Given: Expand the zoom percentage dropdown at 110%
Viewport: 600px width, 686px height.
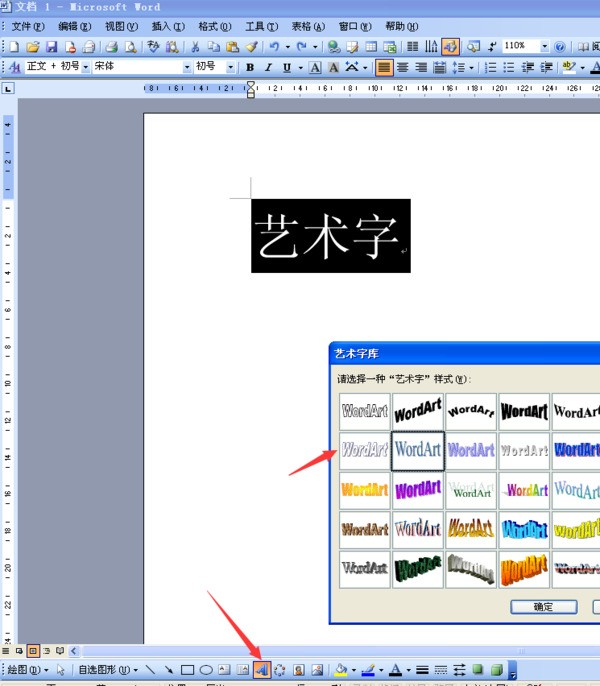Looking at the screenshot, I should [544, 46].
